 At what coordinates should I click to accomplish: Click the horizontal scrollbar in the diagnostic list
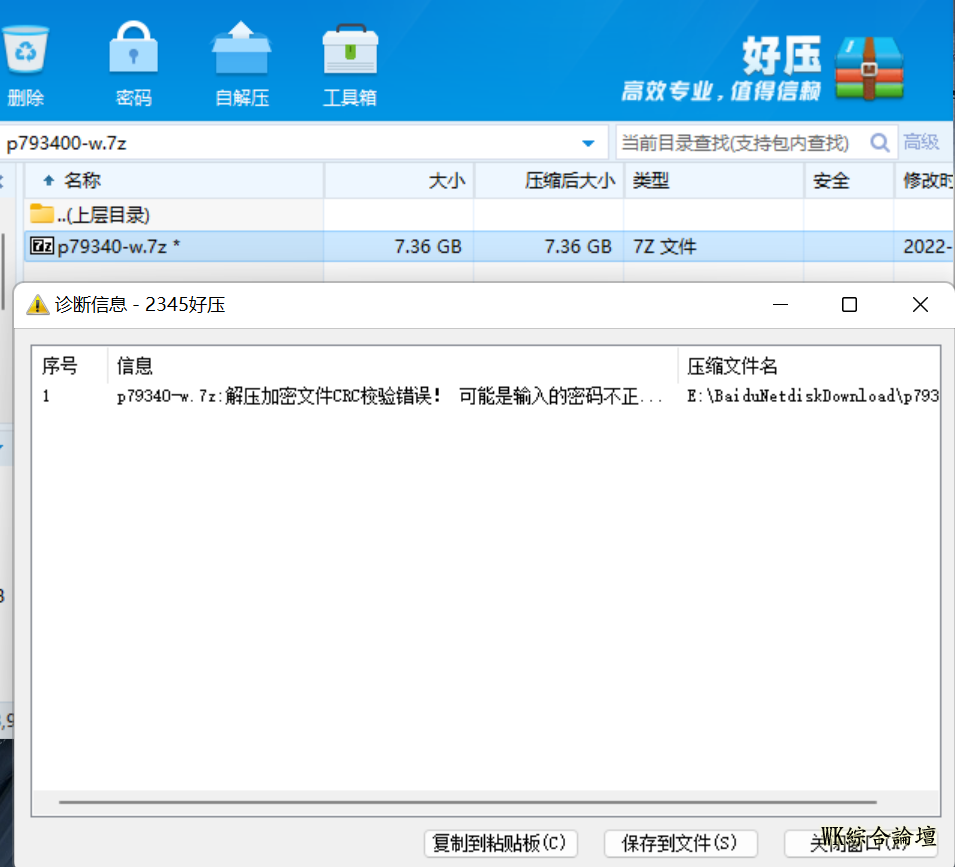468,802
